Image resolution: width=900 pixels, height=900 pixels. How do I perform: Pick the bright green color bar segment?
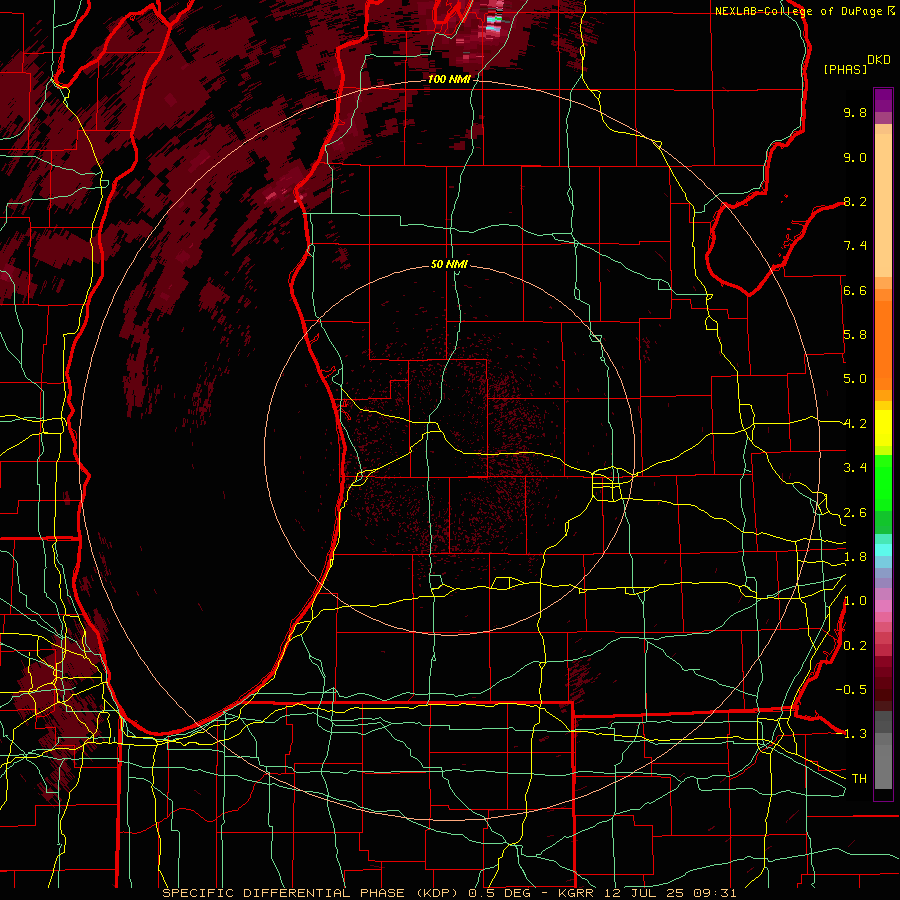pyautogui.click(x=883, y=483)
